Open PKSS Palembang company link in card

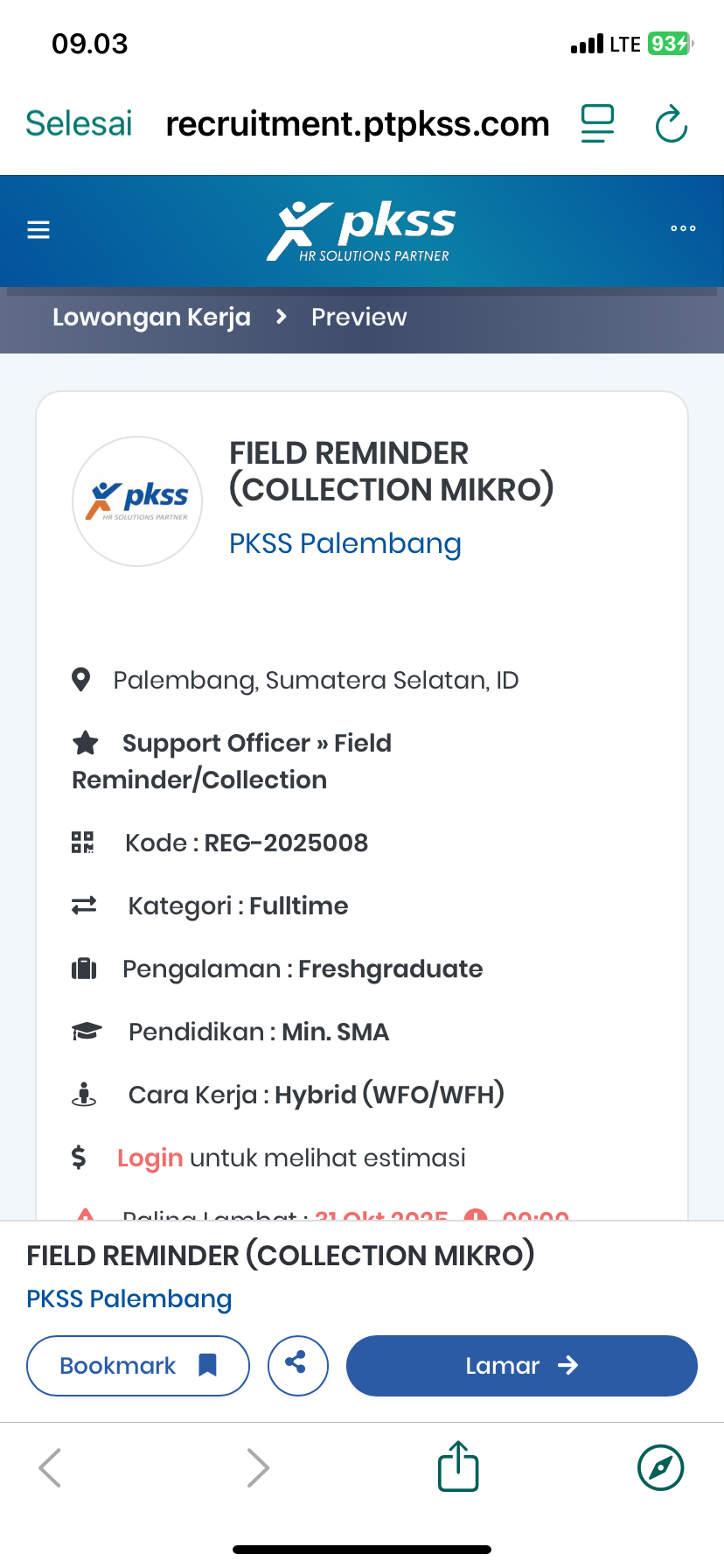pos(345,543)
